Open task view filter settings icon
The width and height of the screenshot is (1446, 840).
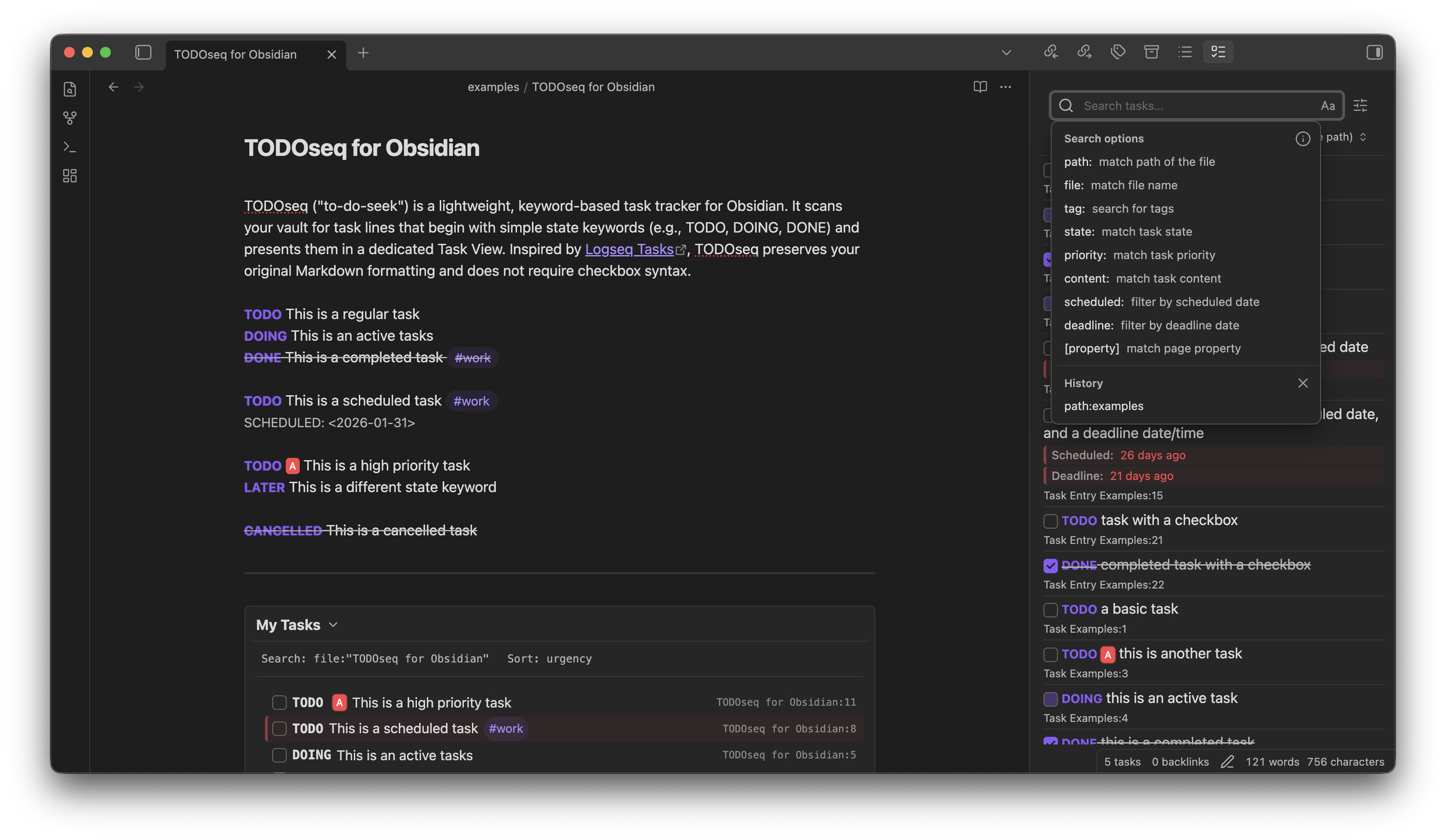(x=1360, y=105)
